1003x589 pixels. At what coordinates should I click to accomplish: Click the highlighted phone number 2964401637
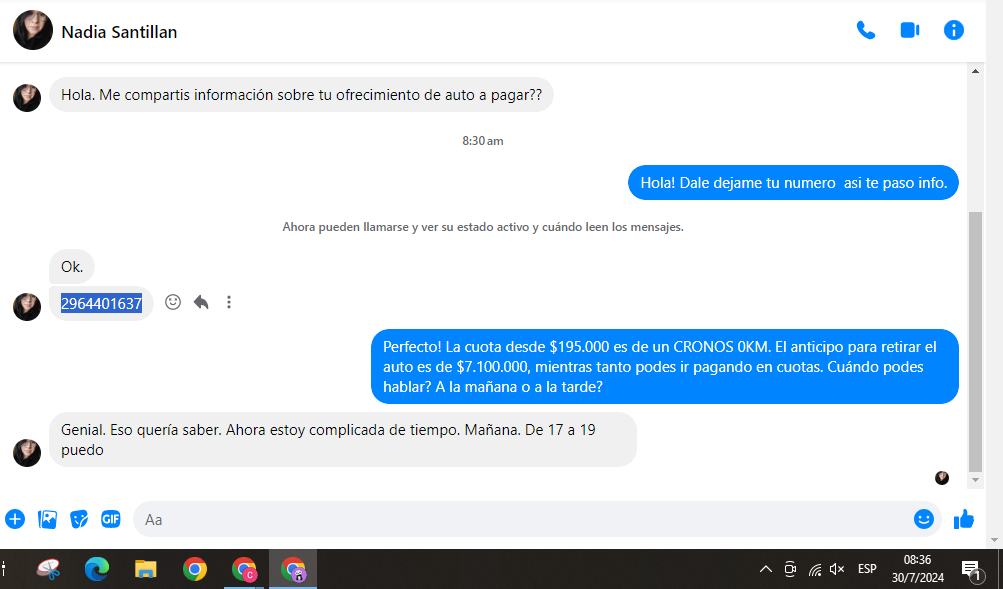(x=101, y=303)
